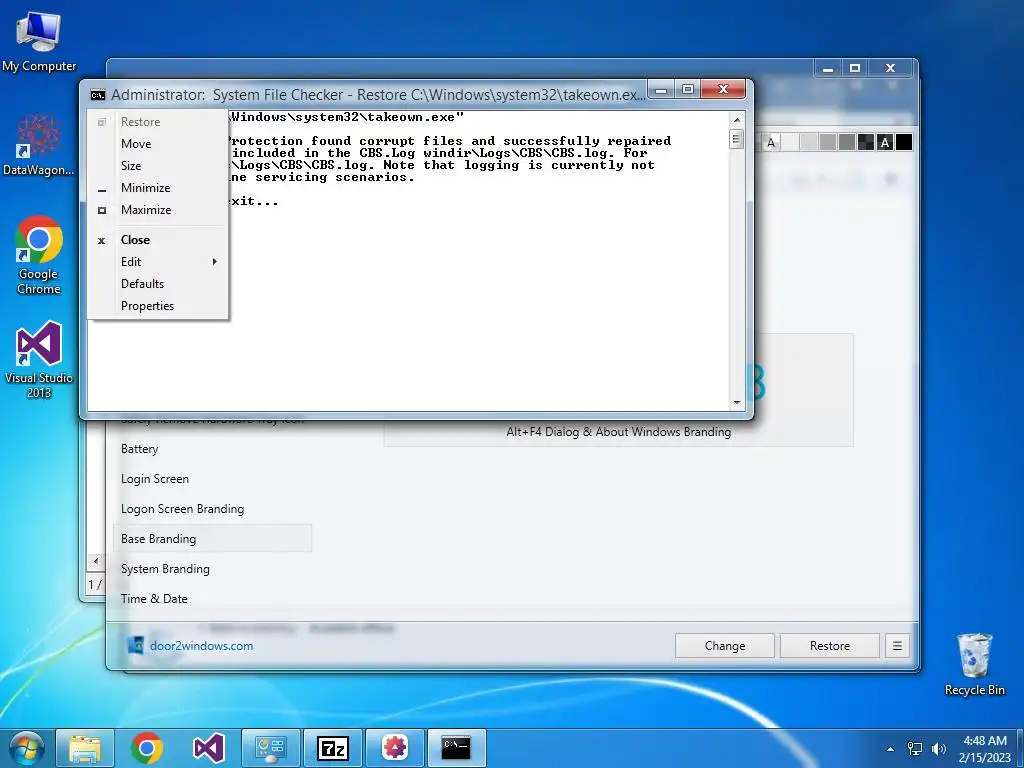This screenshot has width=1024, height=768.
Task: Select the DataWagon desktop shortcut
Action: coord(39,144)
